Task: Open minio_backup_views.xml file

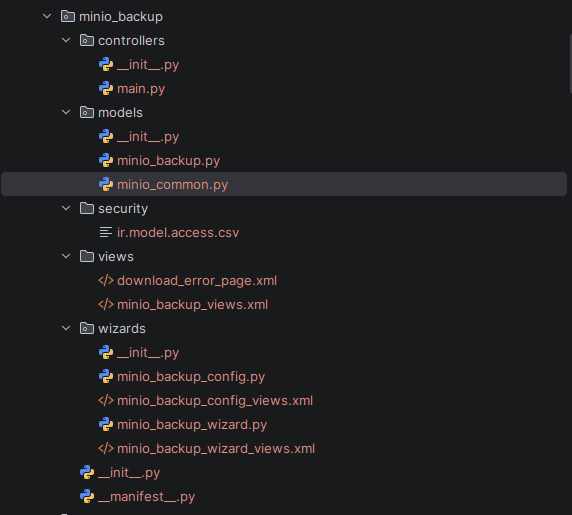Action: 192,305
